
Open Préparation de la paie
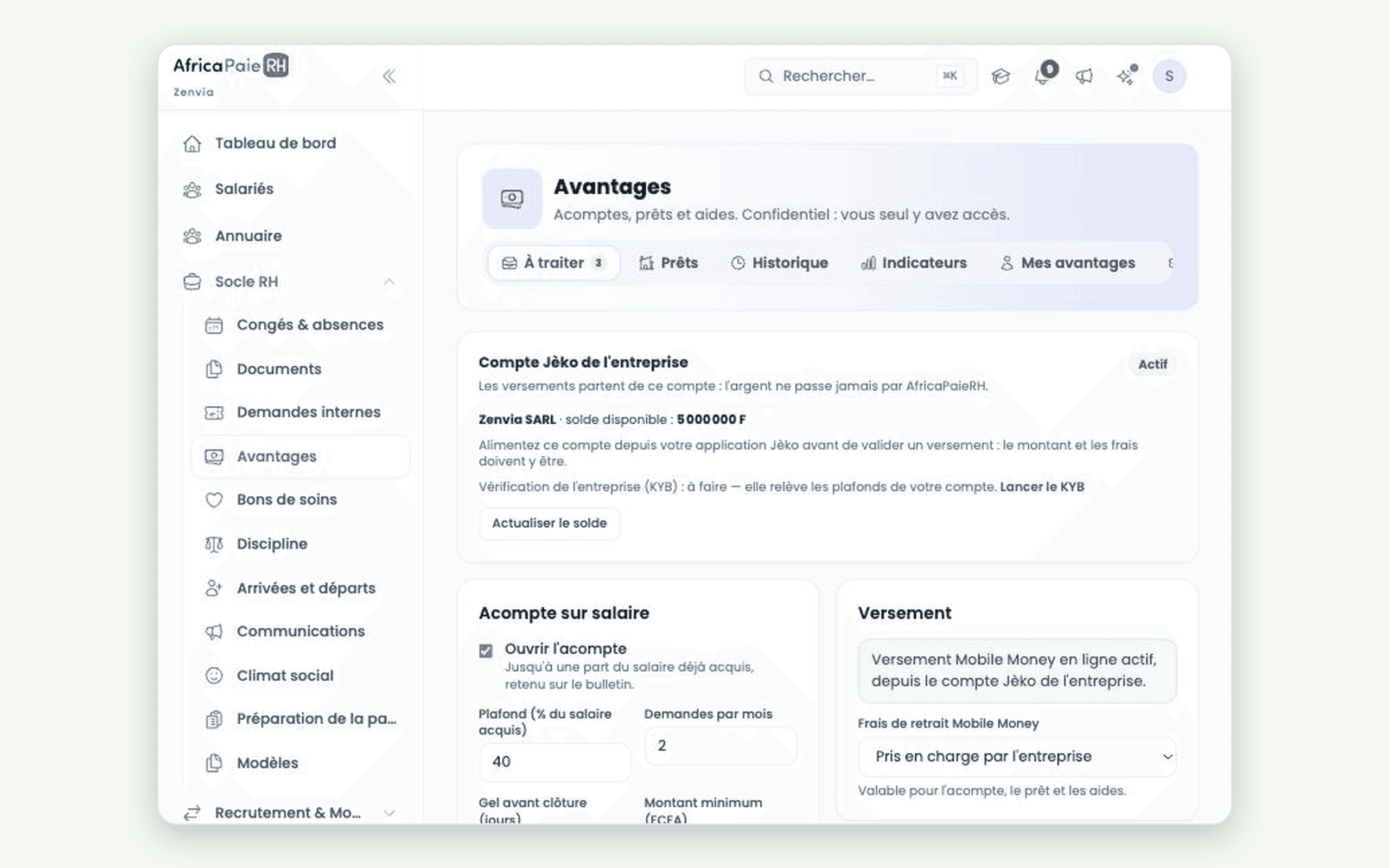pyautogui.click(x=301, y=719)
